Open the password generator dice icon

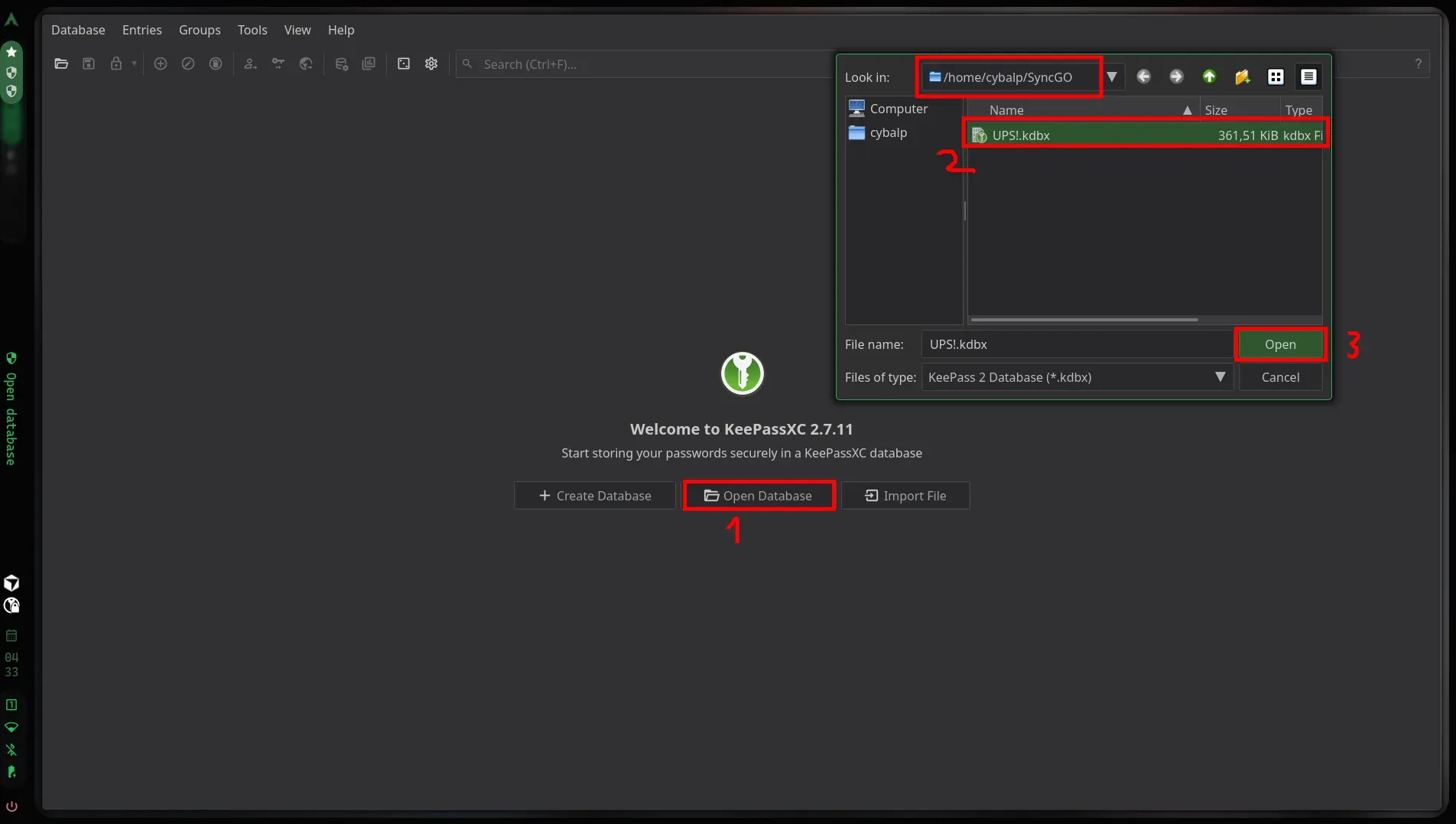404,64
